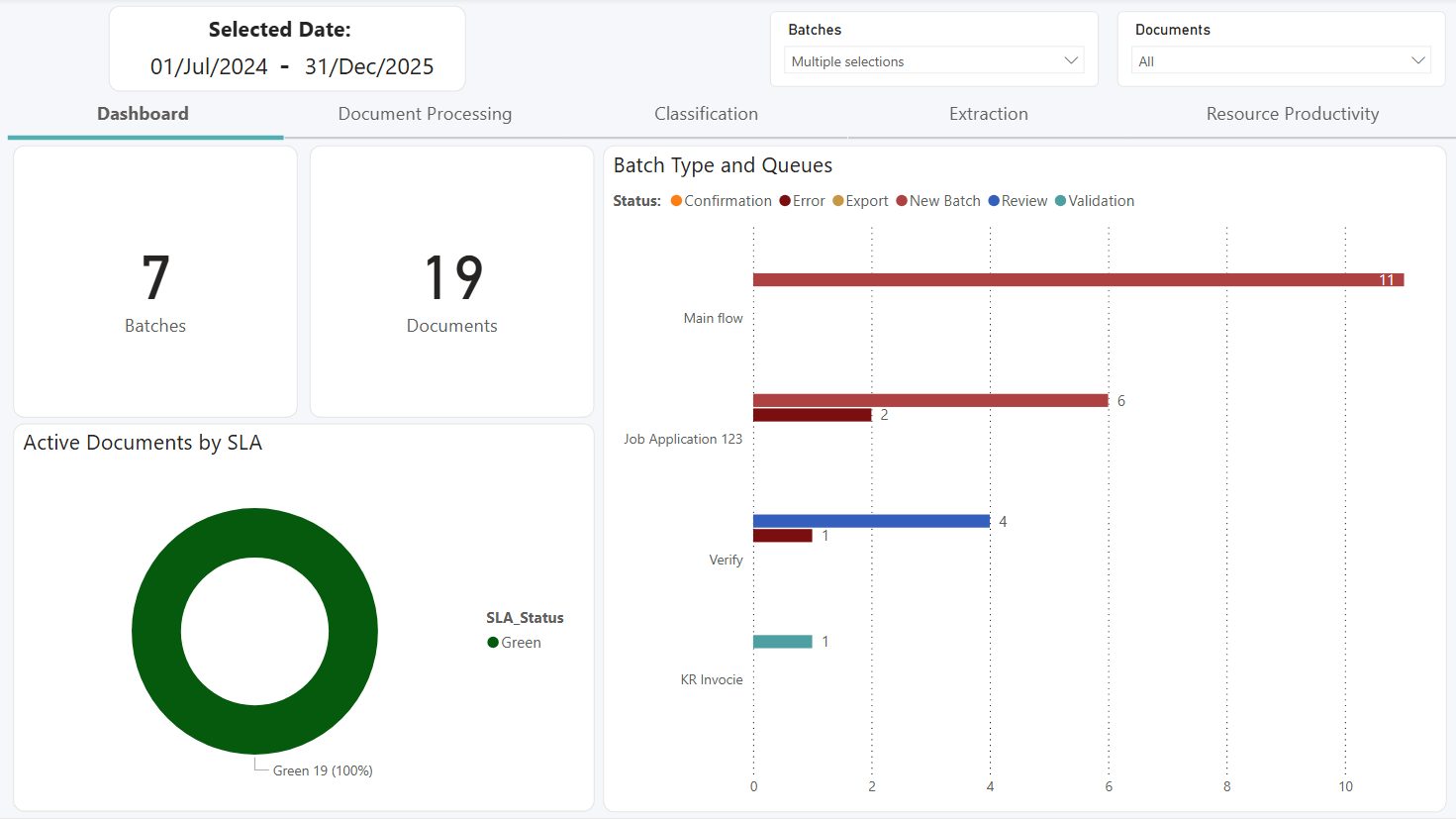Click the Green SLA_Status legend marker
The image size is (1456, 820).
493,643
